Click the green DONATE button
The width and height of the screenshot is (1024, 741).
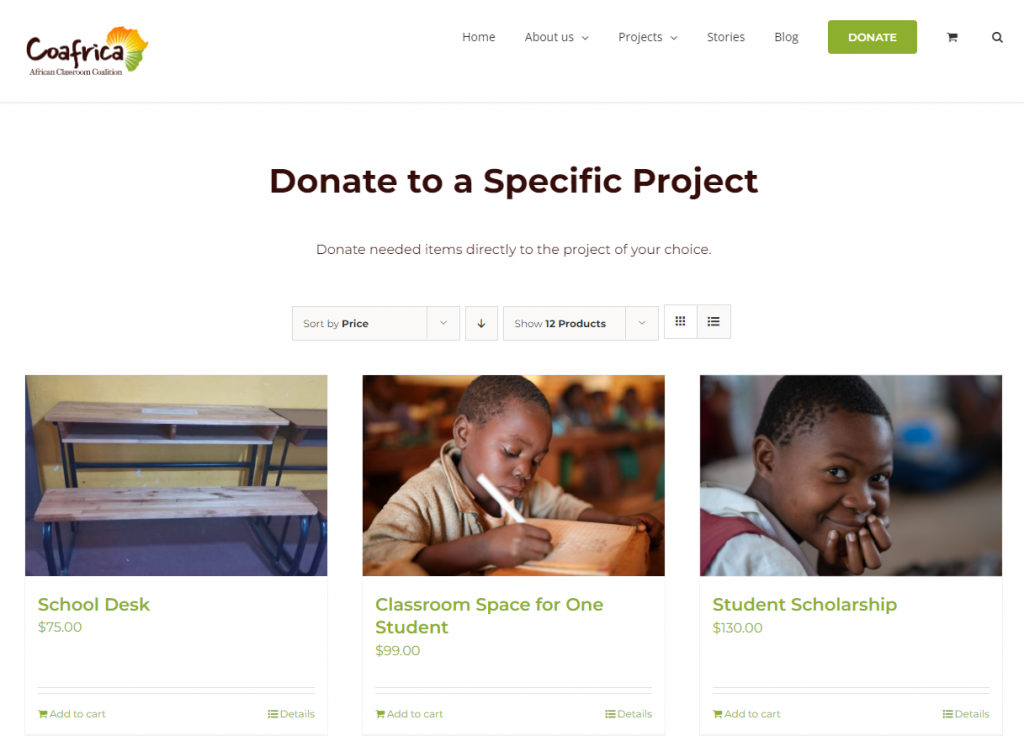(x=872, y=37)
